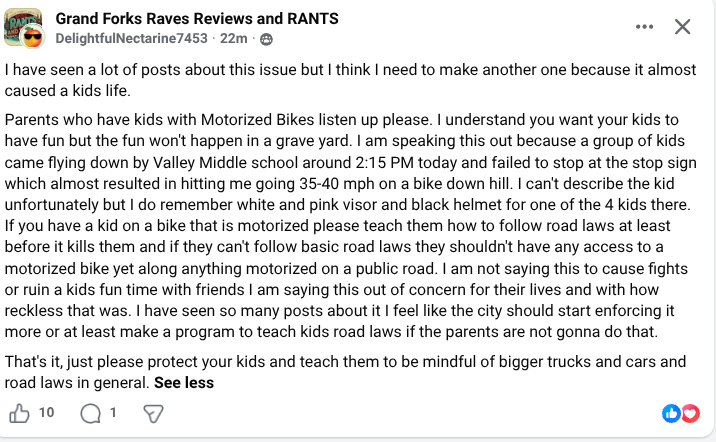Viewport: 716px width, 442px height.
Task: Collapse the post with See less
Action: [x=184, y=383]
